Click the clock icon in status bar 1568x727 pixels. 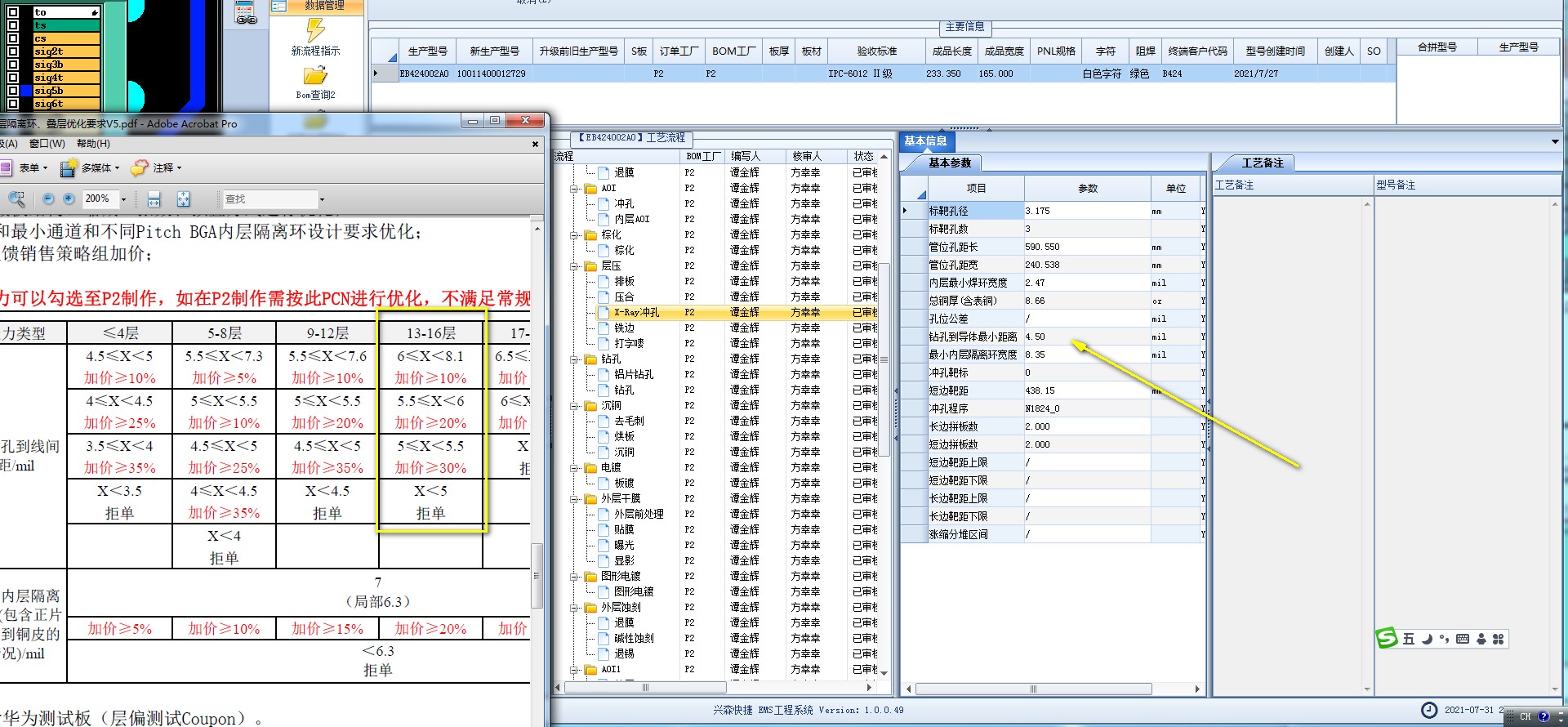pyautogui.click(x=1429, y=710)
